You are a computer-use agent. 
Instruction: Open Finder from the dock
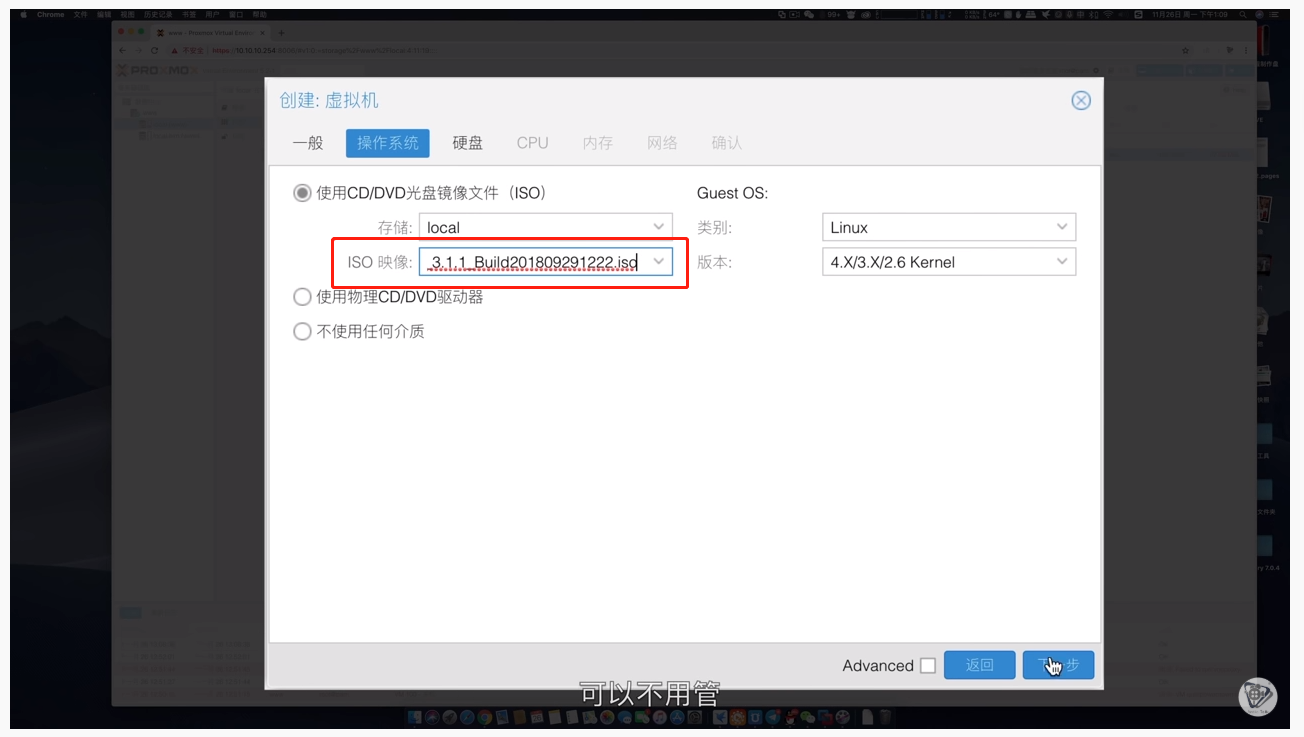pos(415,717)
